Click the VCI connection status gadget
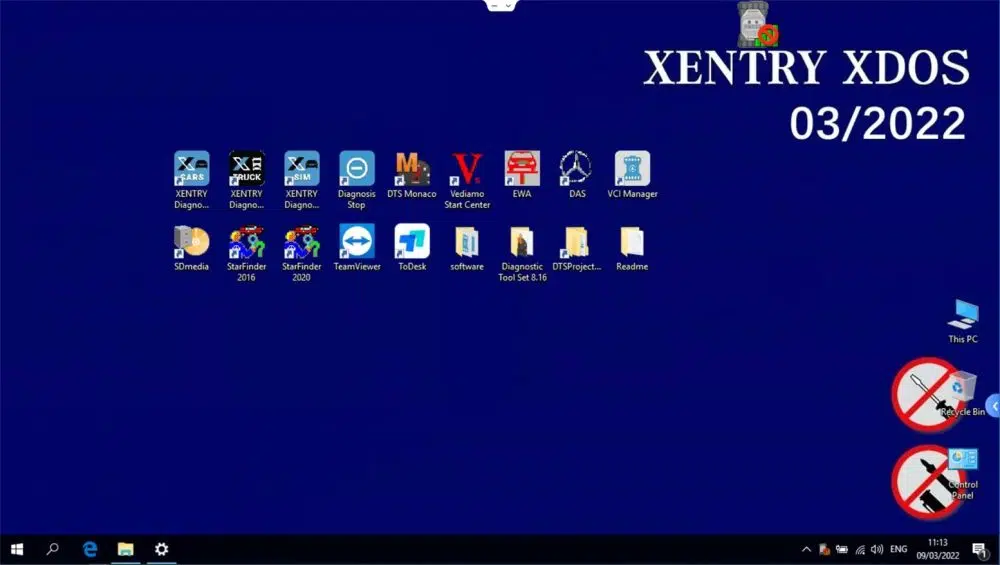This screenshot has height=565, width=1000. pos(757,24)
